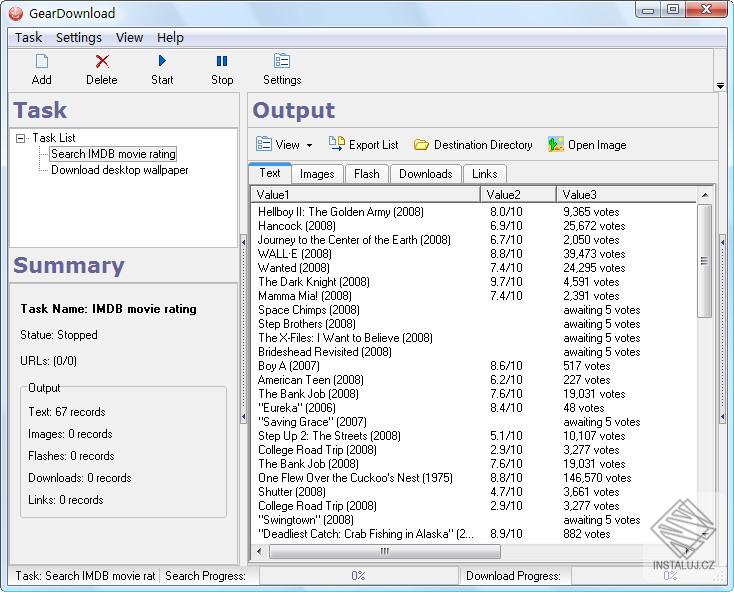Screen dimensions: 734x592
Task: Select Journey to the Center of the Earth row
Action: point(473,240)
